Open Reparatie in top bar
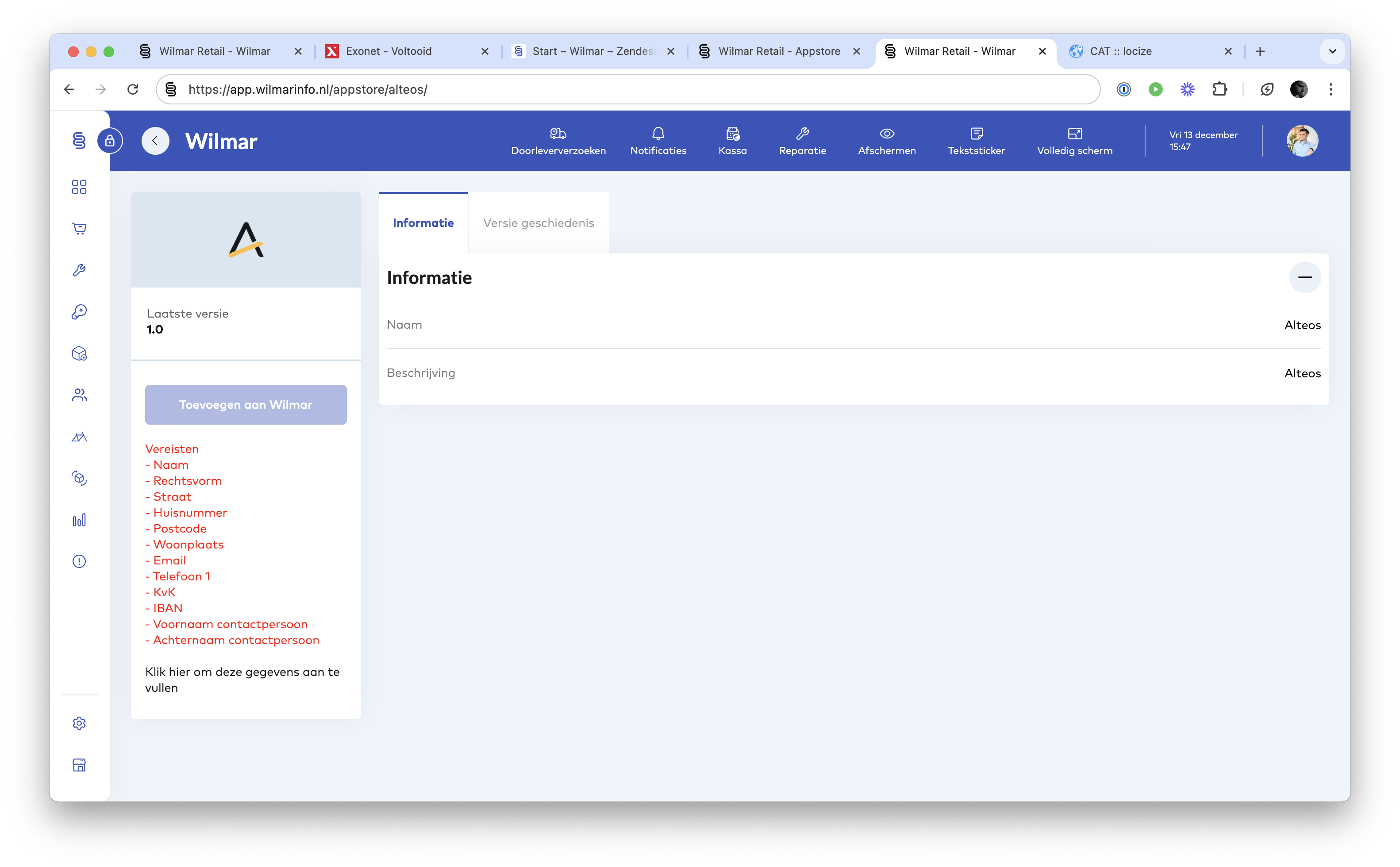The height and width of the screenshot is (867, 1400). coord(802,141)
